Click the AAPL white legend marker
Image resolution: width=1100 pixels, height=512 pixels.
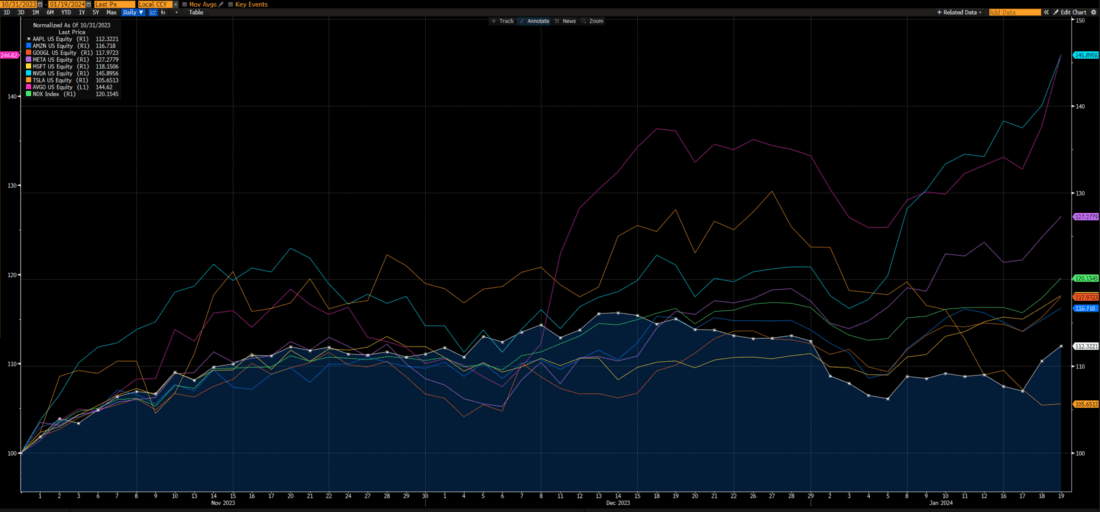click(x=29, y=38)
